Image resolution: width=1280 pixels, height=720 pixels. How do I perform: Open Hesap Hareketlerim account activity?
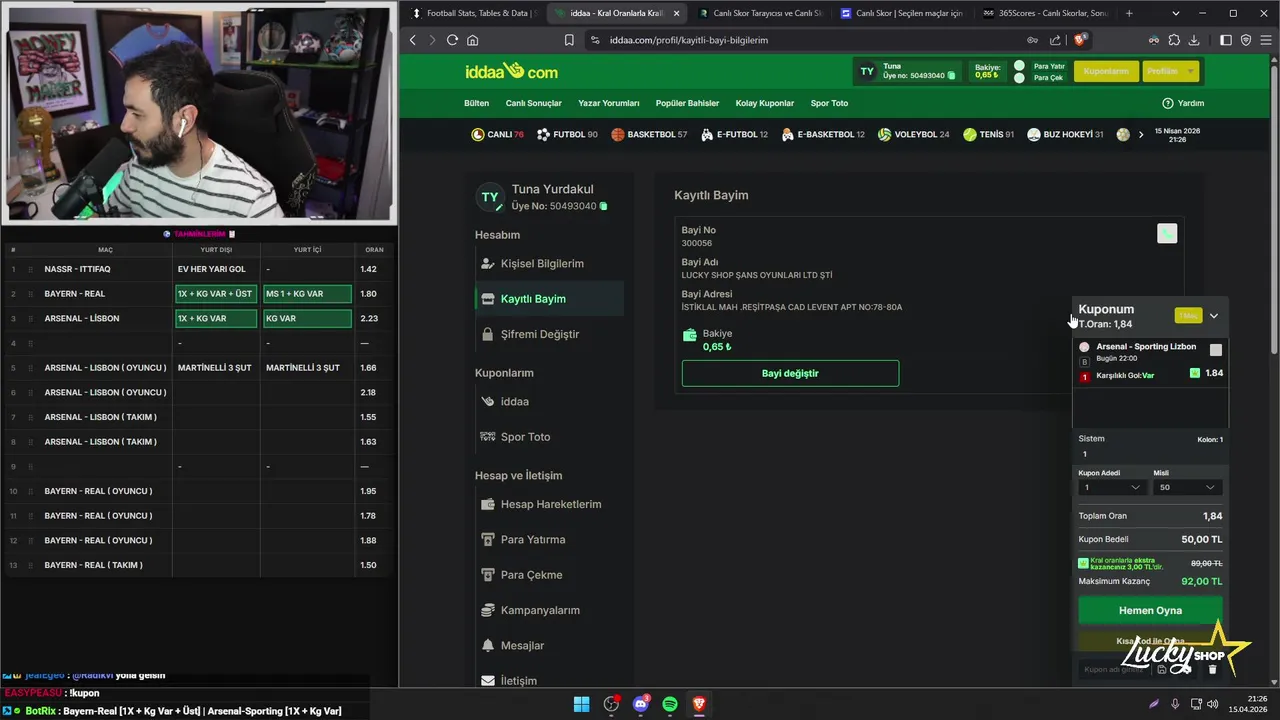(x=541, y=505)
